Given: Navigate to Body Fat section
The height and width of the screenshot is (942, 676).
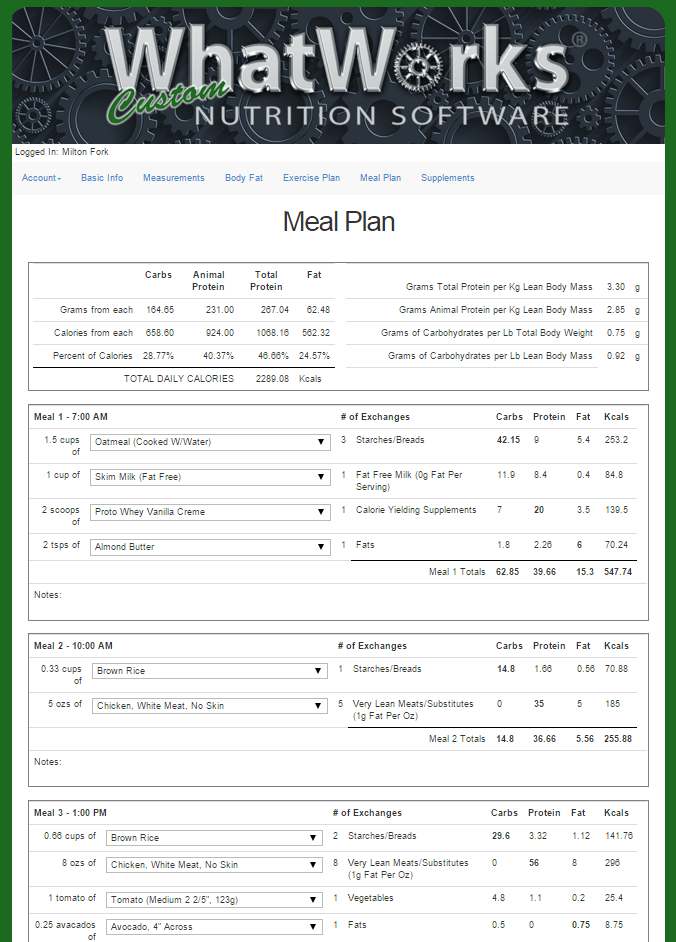Looking at the screenshot, I should pos(244,178).
